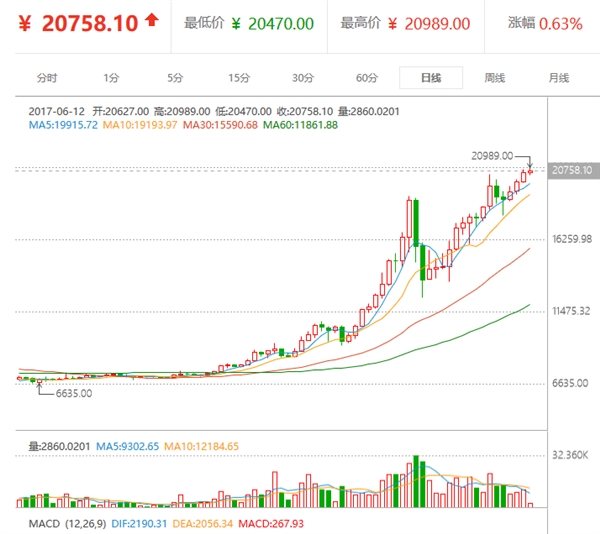Open the 月线 monthly chart tab

[x=558, y=78]
